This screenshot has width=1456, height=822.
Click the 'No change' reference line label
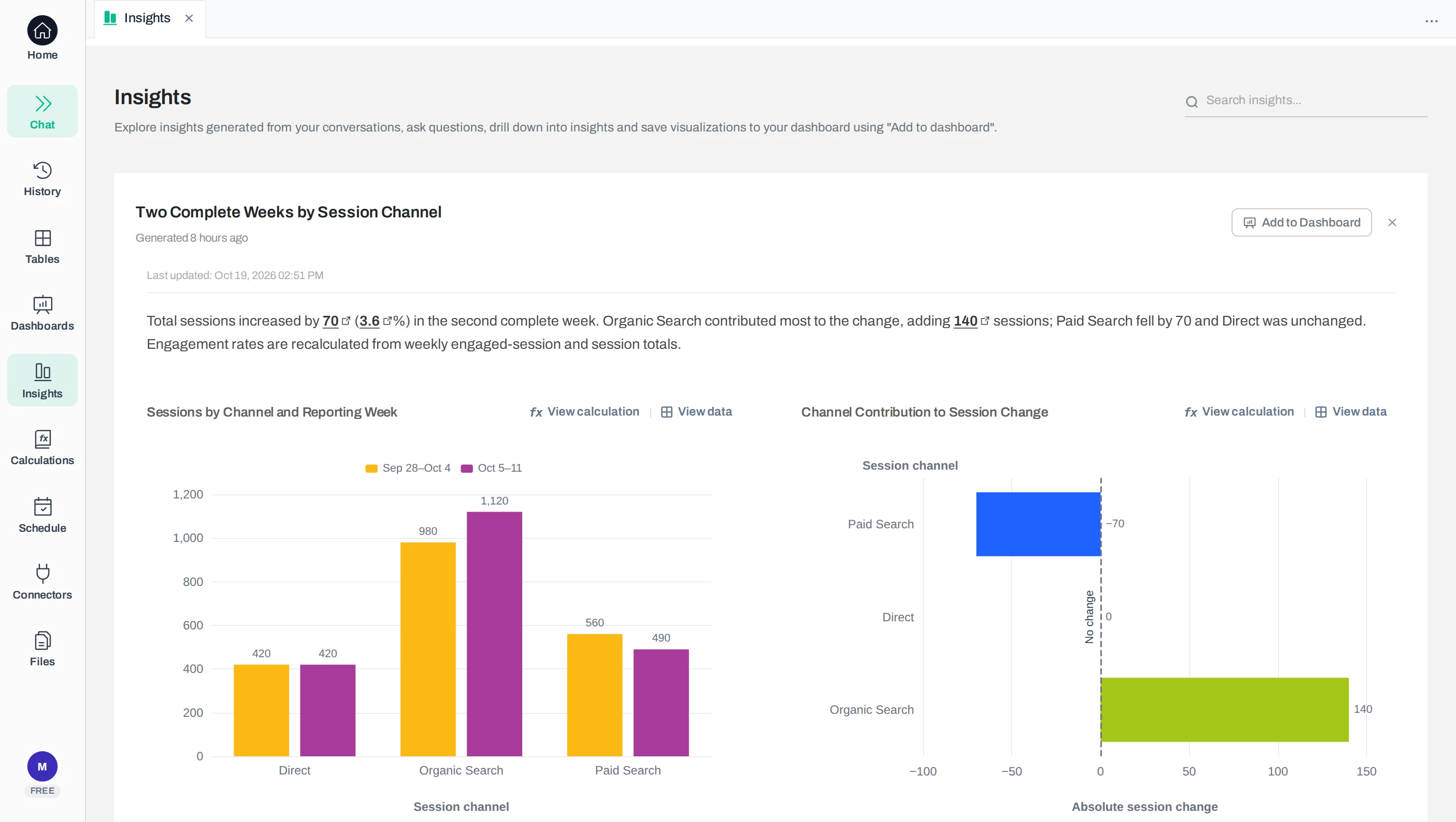(1090, 617)
